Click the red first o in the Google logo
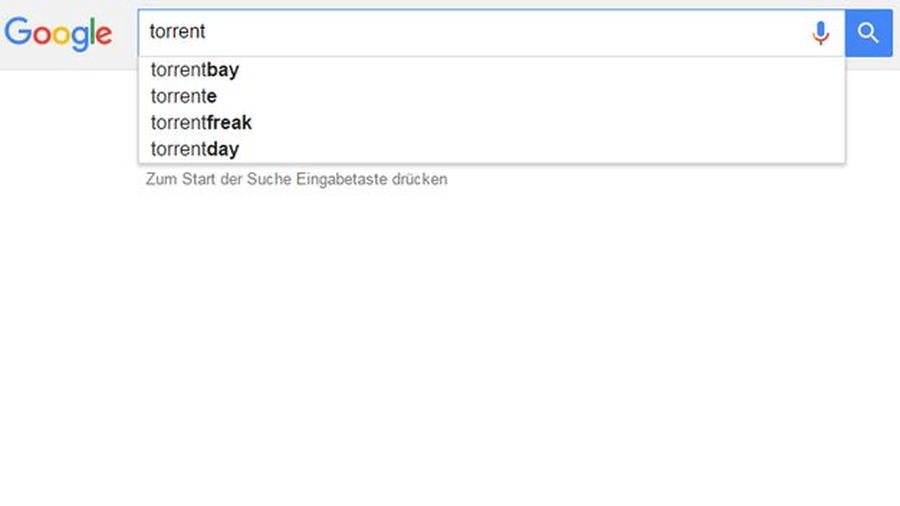Viewport: 900px width, 506px height. (x=41, y=36)
